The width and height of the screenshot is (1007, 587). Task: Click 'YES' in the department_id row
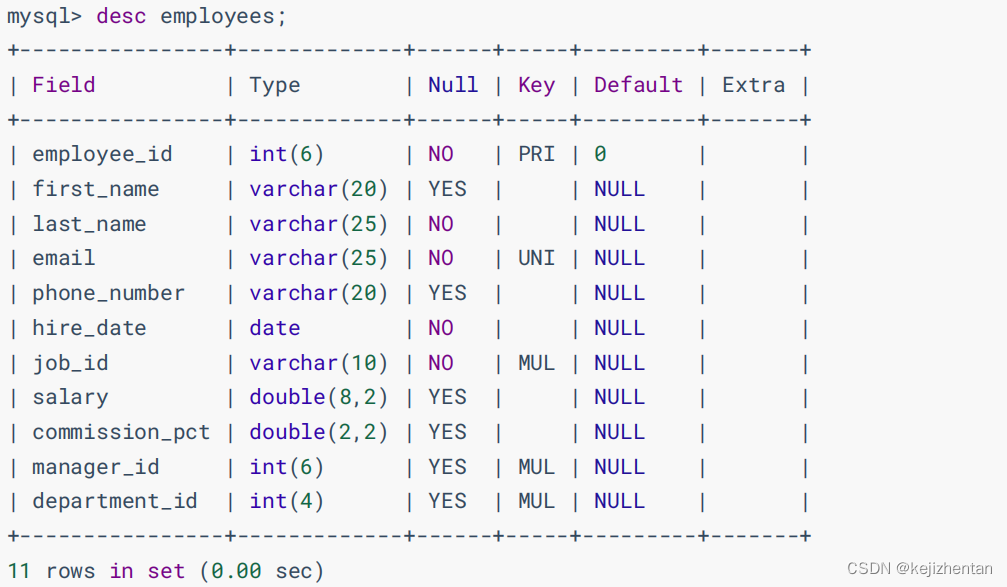pyautogui.click(x=447, y=502)
